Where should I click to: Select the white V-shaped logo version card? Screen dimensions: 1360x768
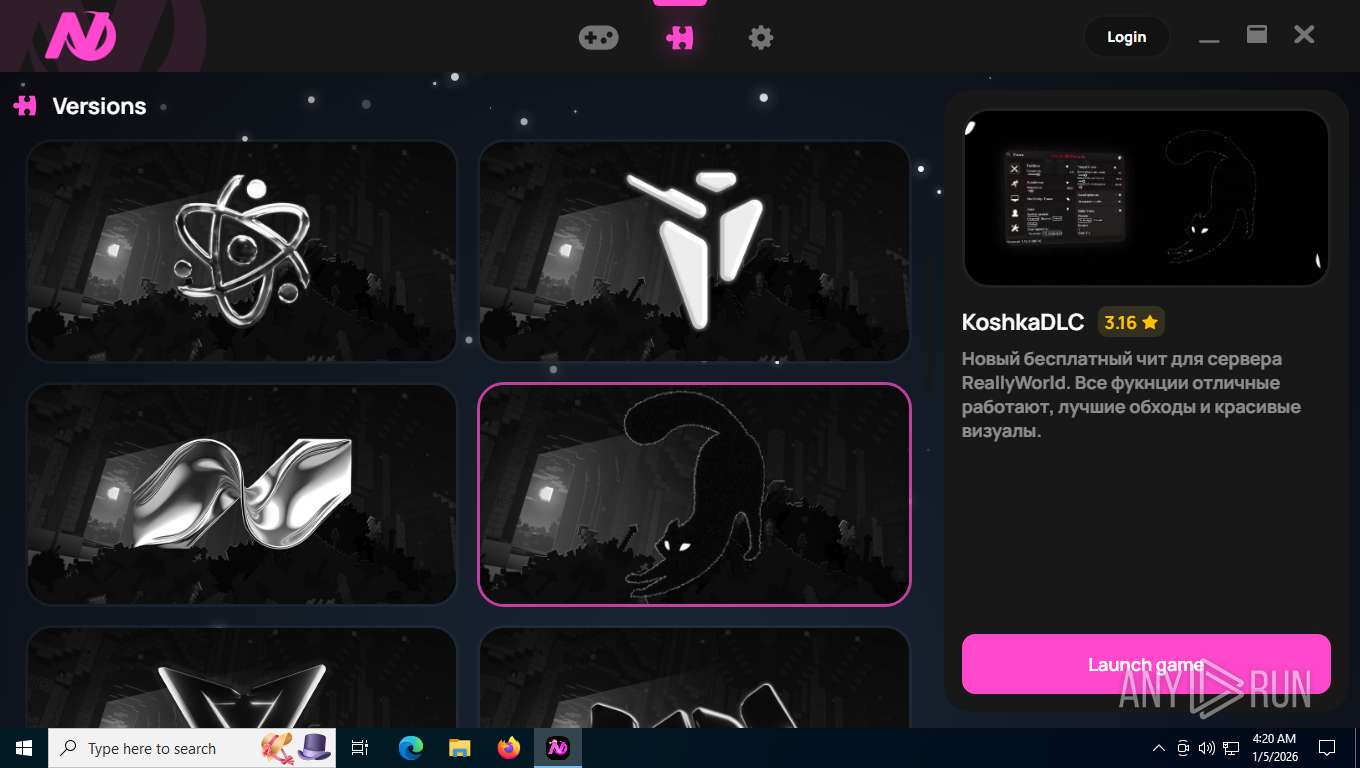[695, 251]
